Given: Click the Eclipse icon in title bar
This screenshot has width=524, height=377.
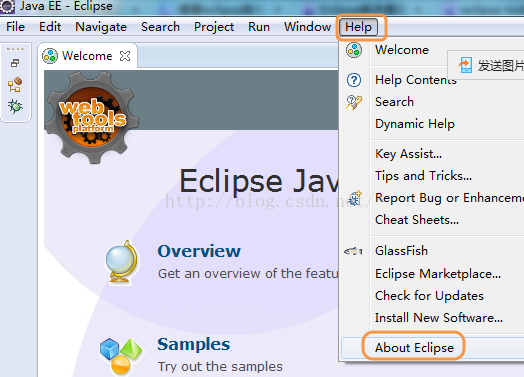Looking at the screenshot, I should click(7, 6).
